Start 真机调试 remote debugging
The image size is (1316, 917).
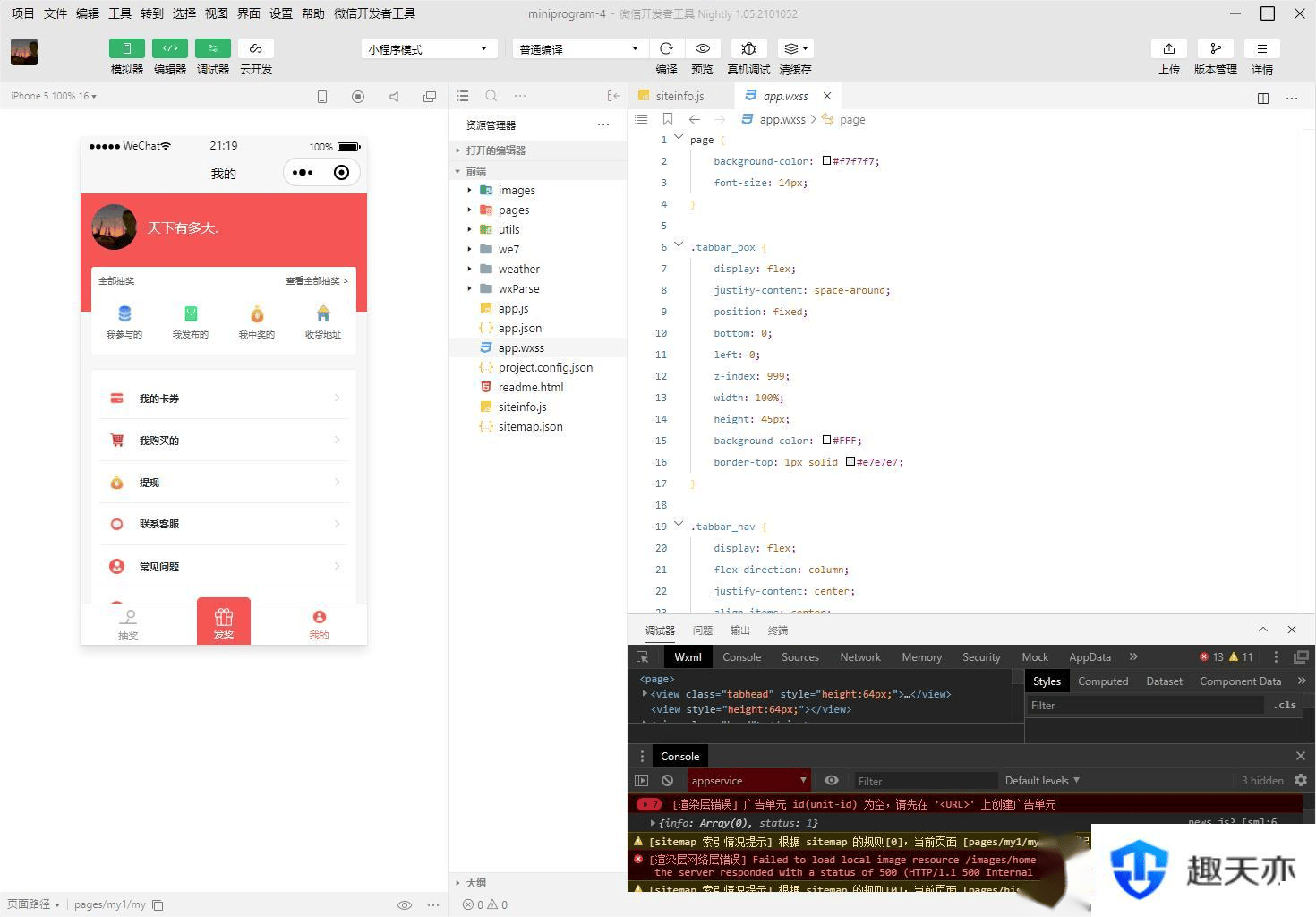click(x=749, y=48)
